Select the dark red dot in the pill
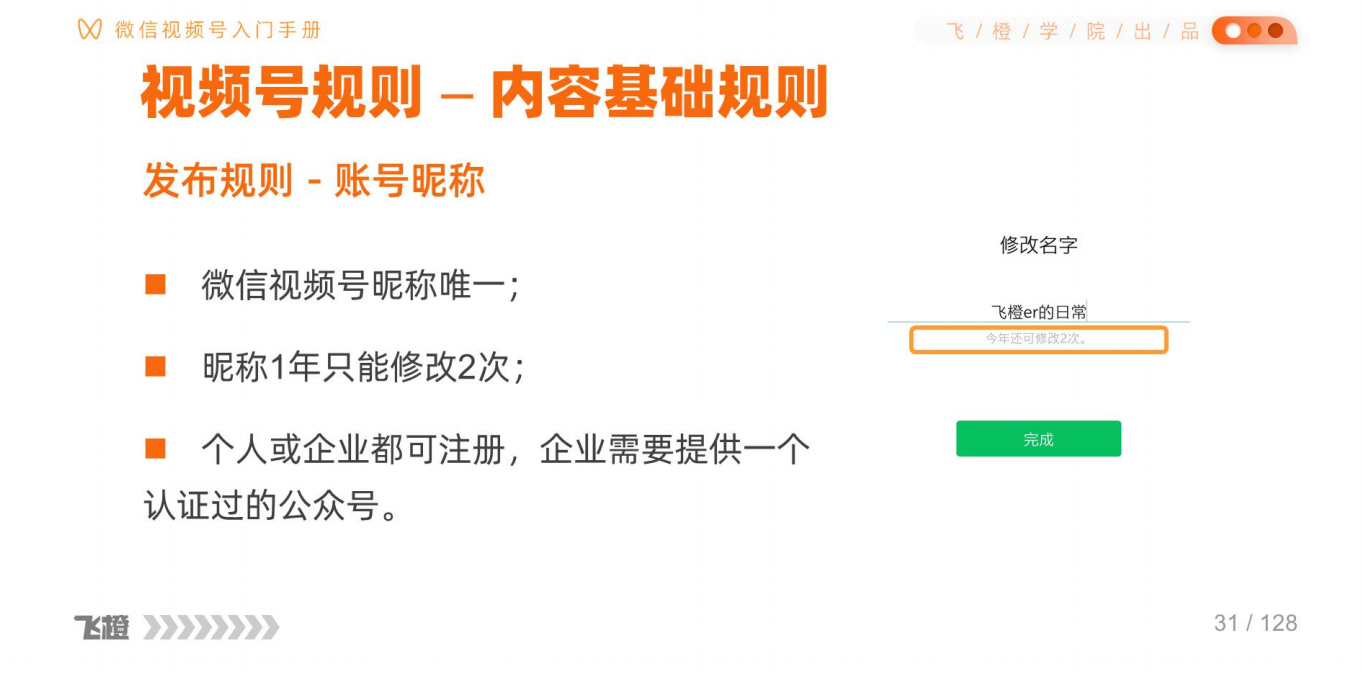The height and width of the screenshot is (678, 1361). tap(1277, 31)
